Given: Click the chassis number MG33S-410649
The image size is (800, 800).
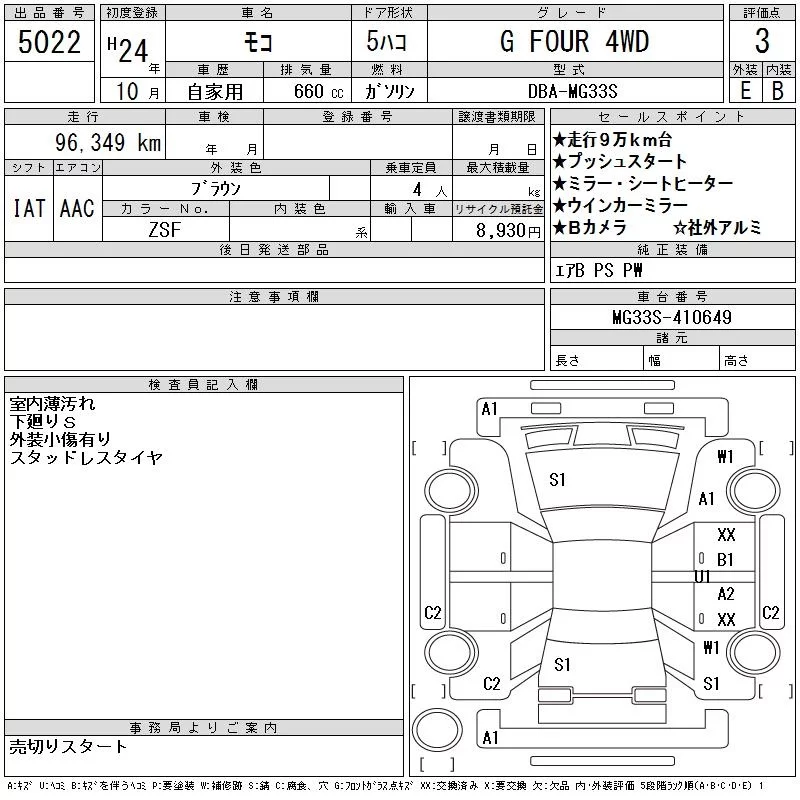Looking at the screenshot, I should click(x=672, y=317).
